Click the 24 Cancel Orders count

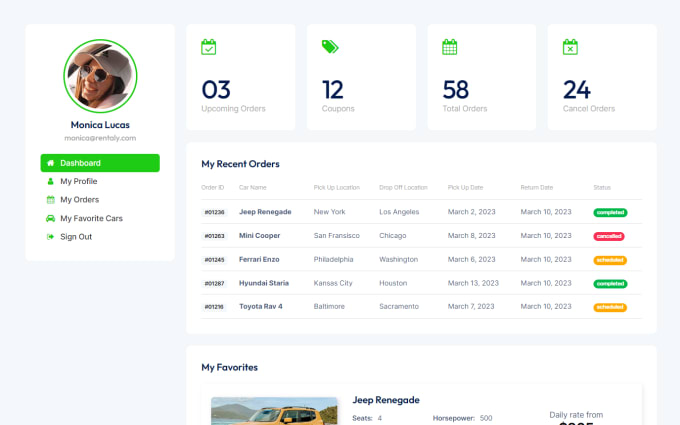577,90
